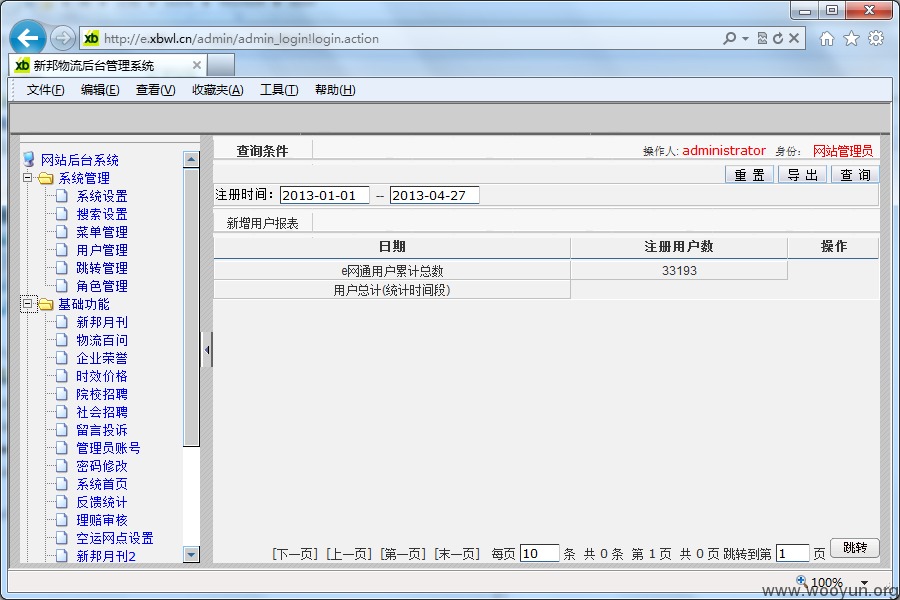Jump to 第一页 link
This screenshot has width=900, height=600.
point(403,553)
